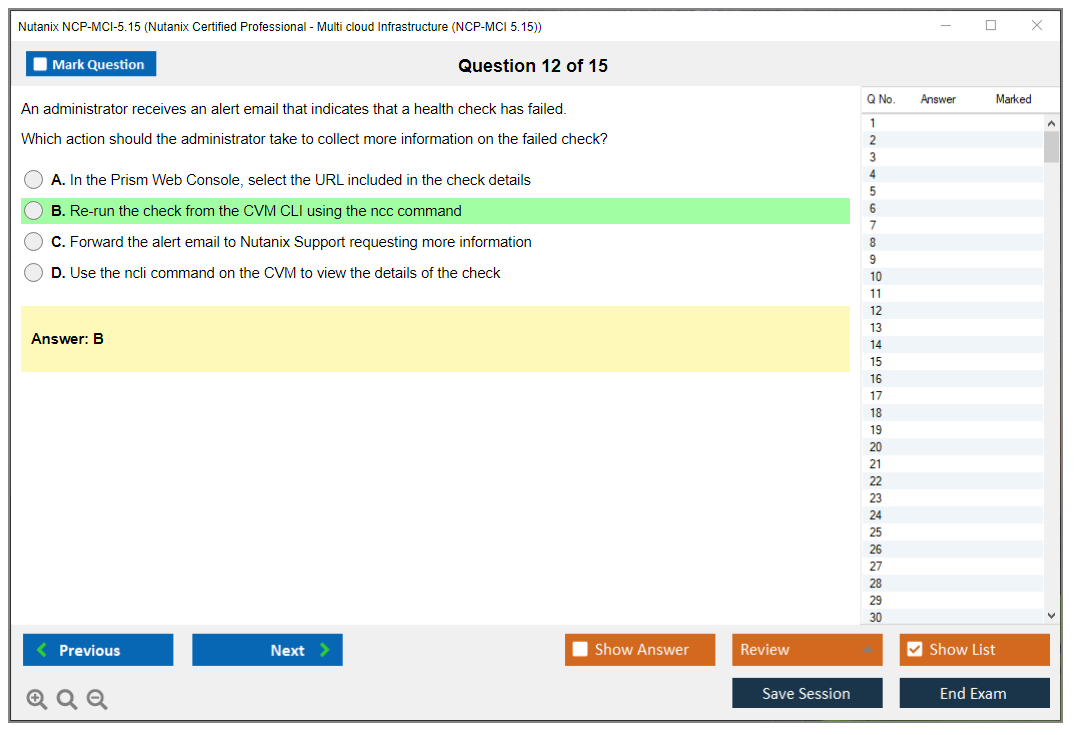Toggle the Mark Question checkbox
Image resolution: width=1075 pixels, height=735 pixels.
[x=41, y=65]
